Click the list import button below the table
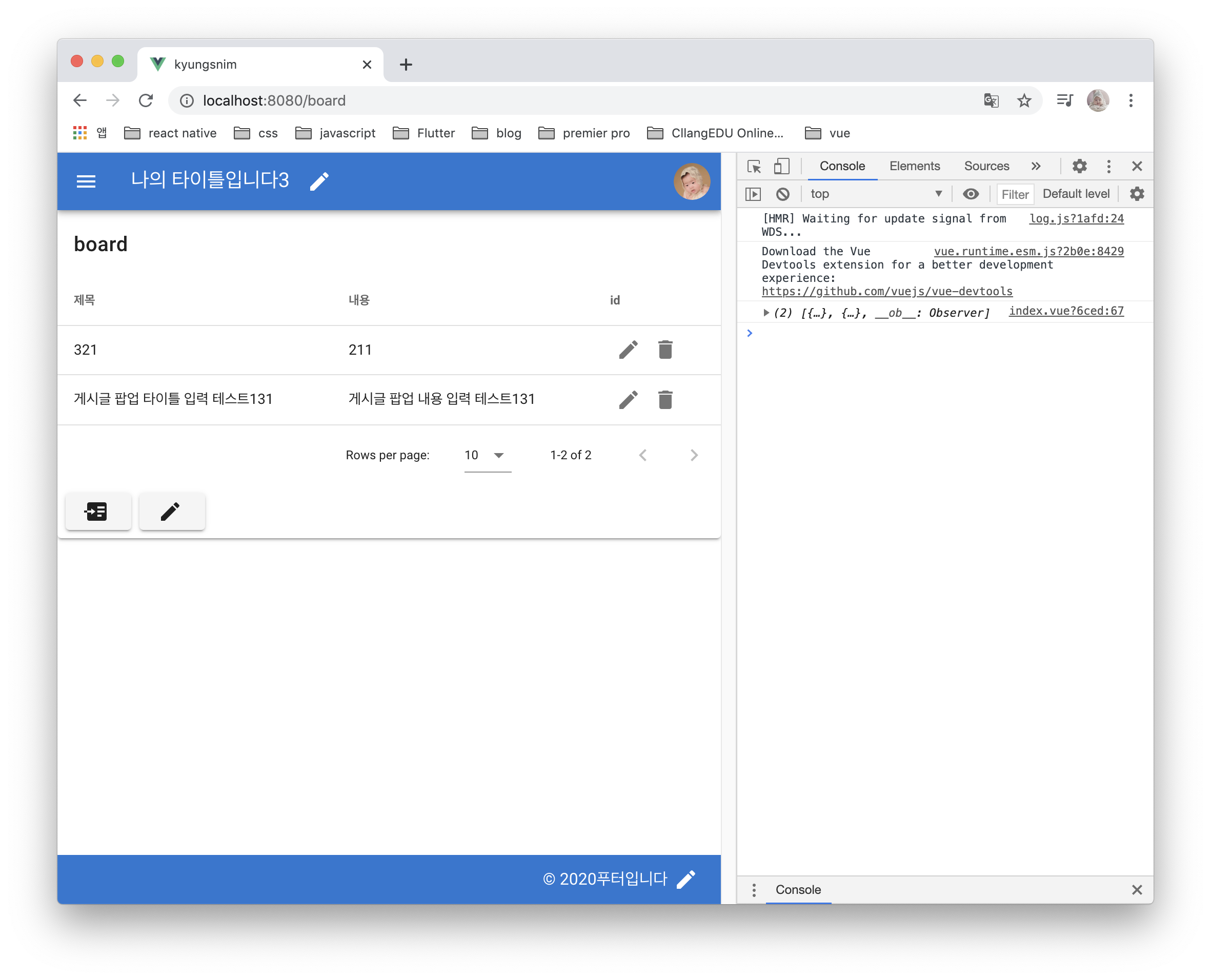 [98, 512]
